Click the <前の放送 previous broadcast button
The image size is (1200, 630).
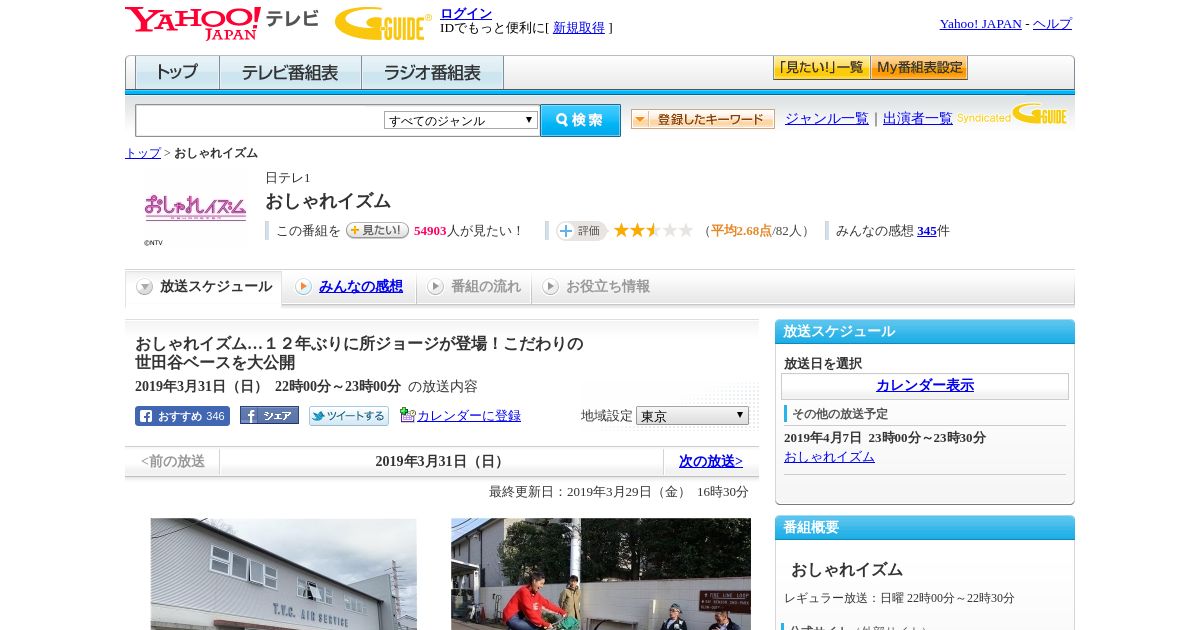tap(173, 462)
